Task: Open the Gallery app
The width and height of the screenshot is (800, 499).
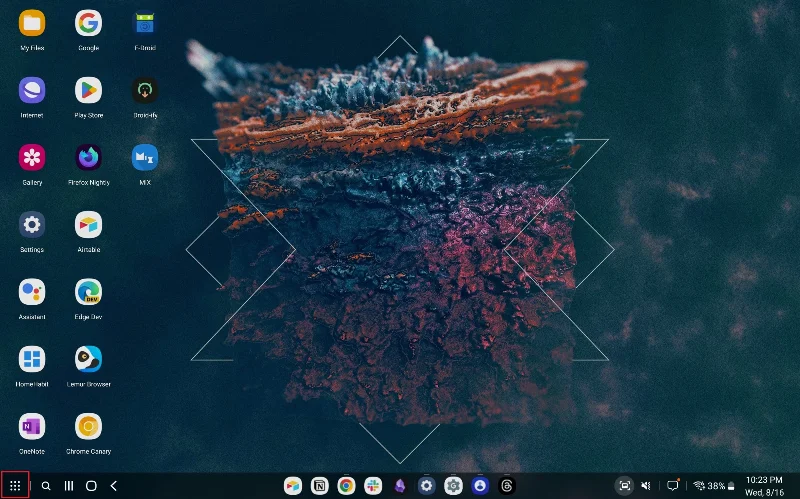Action: tap(32, 158)
